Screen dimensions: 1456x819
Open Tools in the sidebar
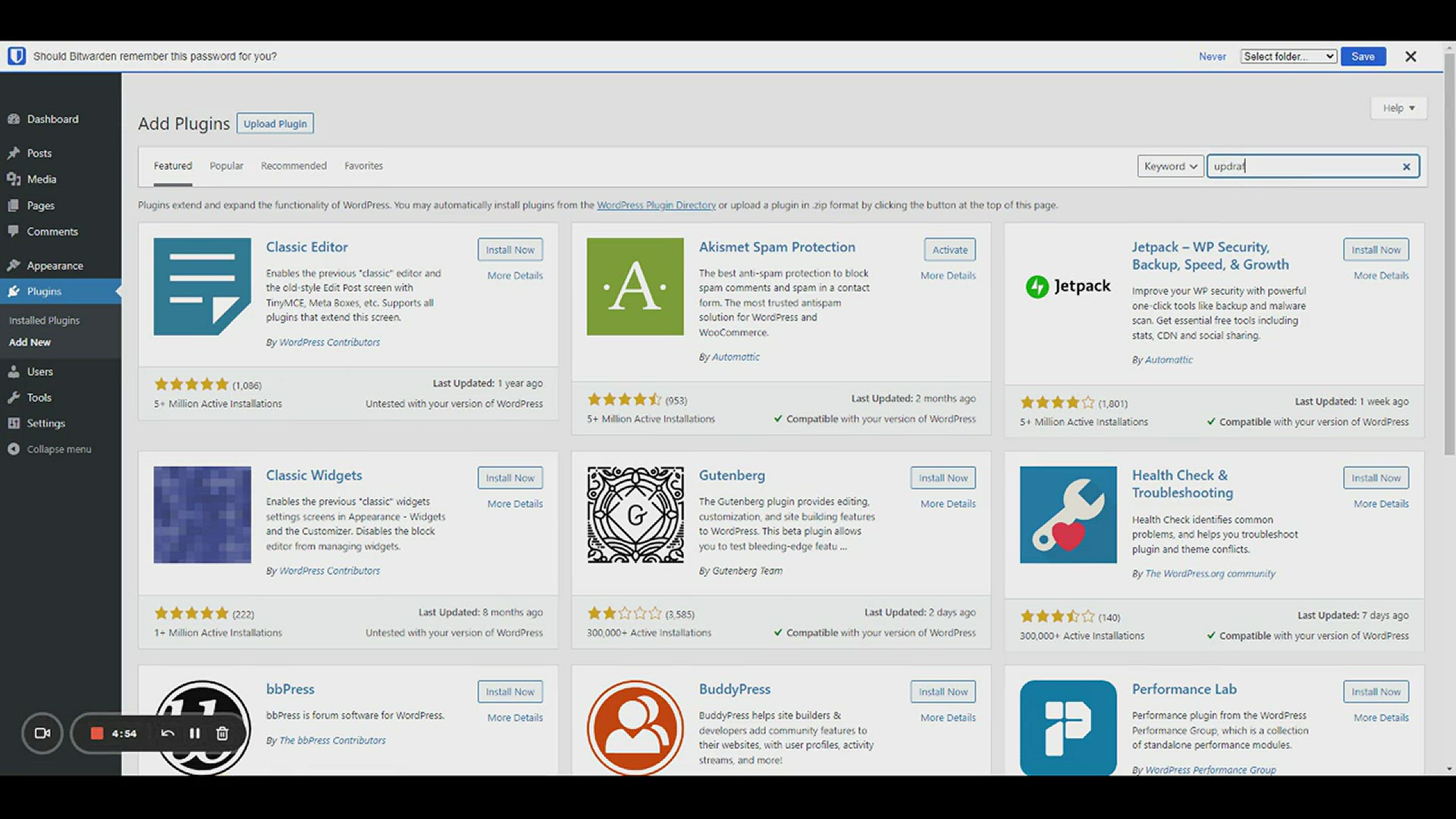39,397
